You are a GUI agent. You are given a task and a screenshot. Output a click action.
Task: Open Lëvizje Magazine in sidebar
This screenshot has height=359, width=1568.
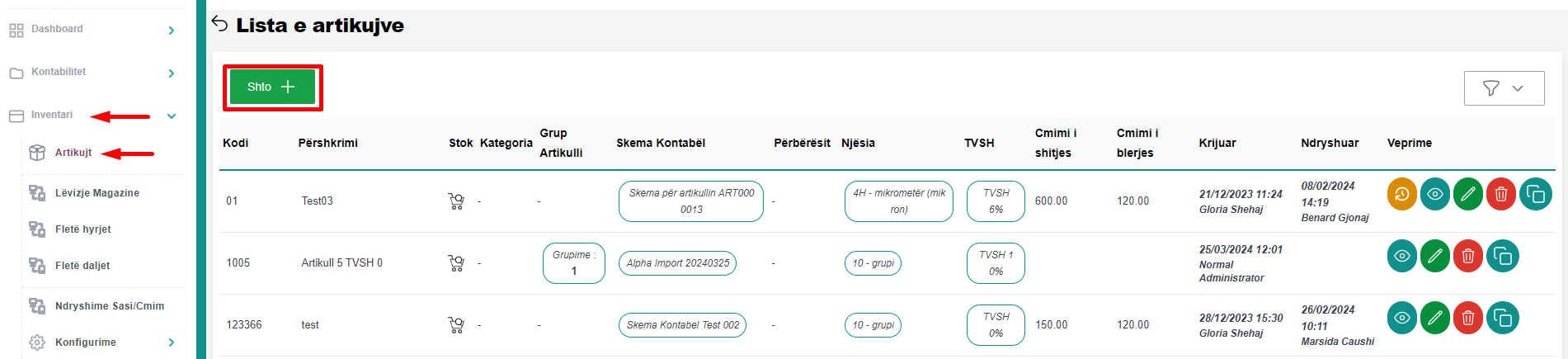click(x=97, y=193)
